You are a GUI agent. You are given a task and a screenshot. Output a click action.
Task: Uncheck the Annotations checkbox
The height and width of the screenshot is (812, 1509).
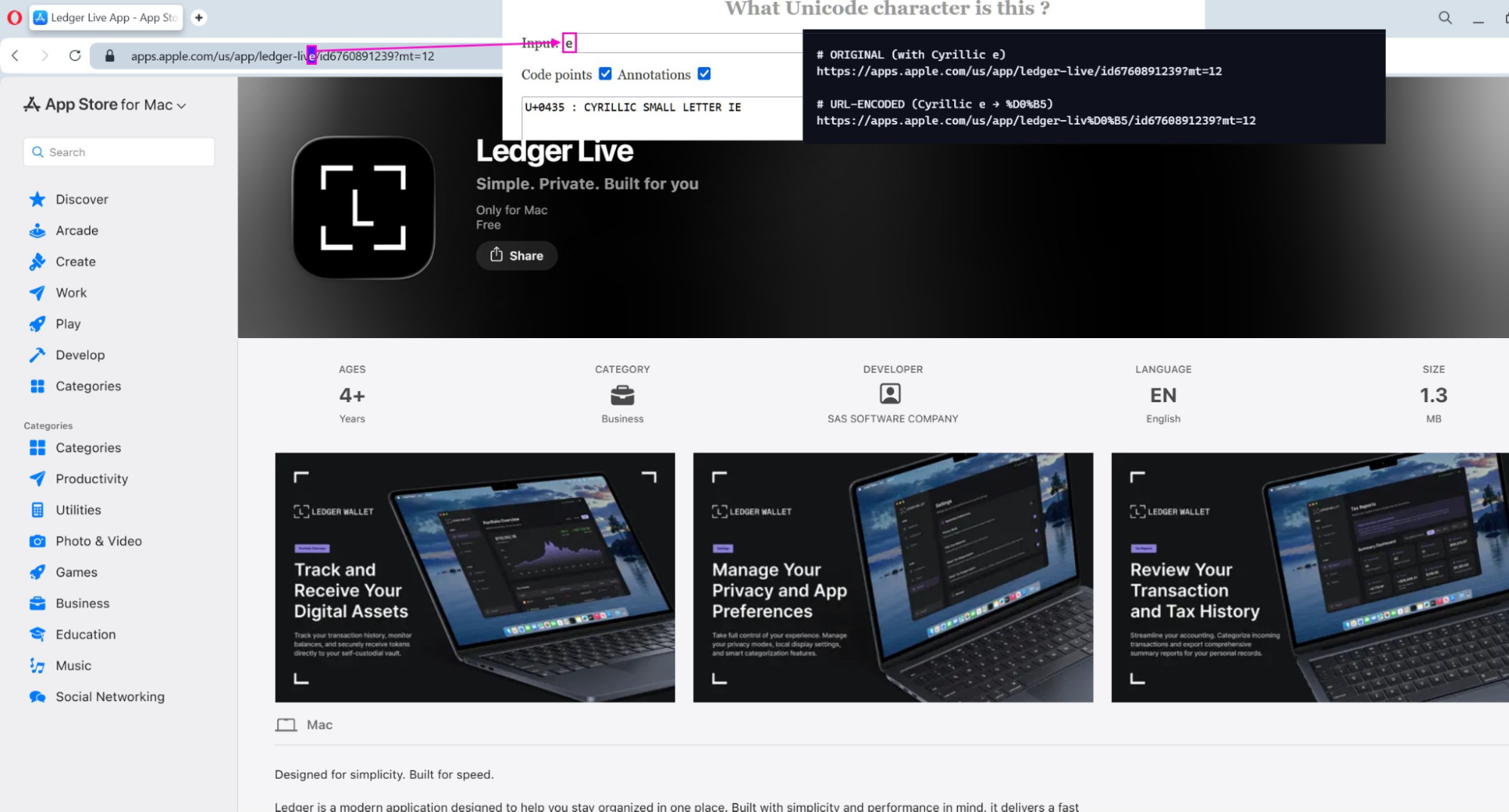[x=704, y=73]
